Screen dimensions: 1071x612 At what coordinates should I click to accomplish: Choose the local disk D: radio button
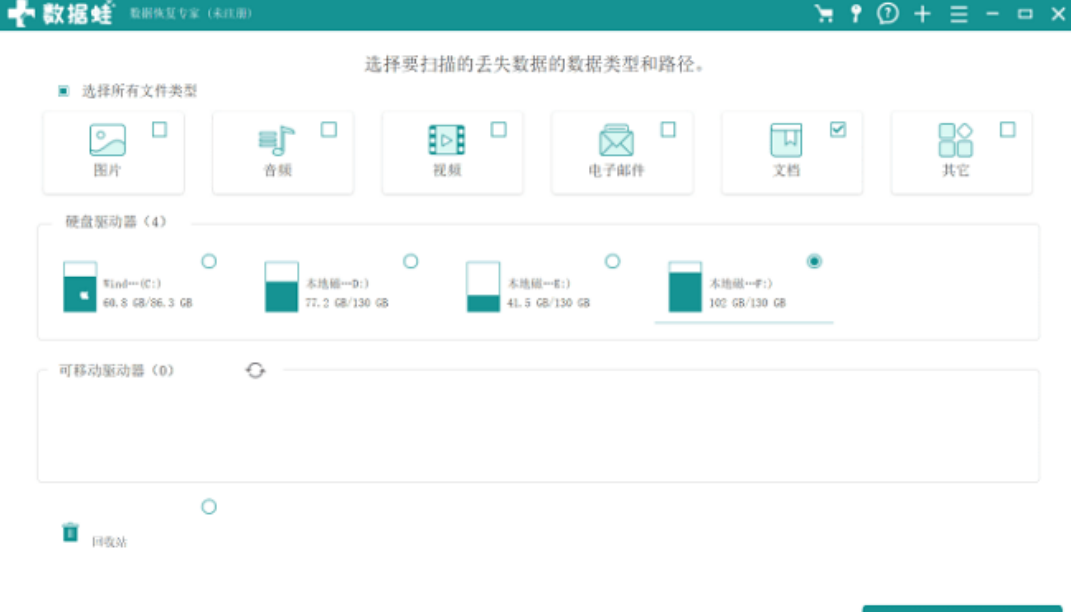click(410, 261)
